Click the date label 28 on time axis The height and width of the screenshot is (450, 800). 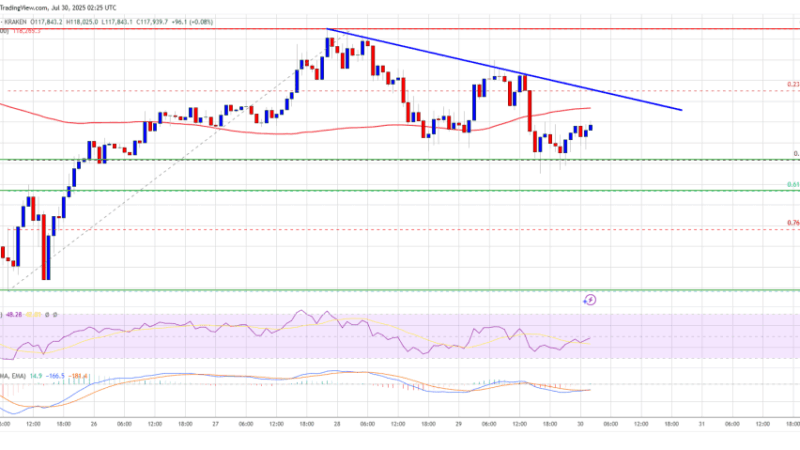[x=337, y=424]
